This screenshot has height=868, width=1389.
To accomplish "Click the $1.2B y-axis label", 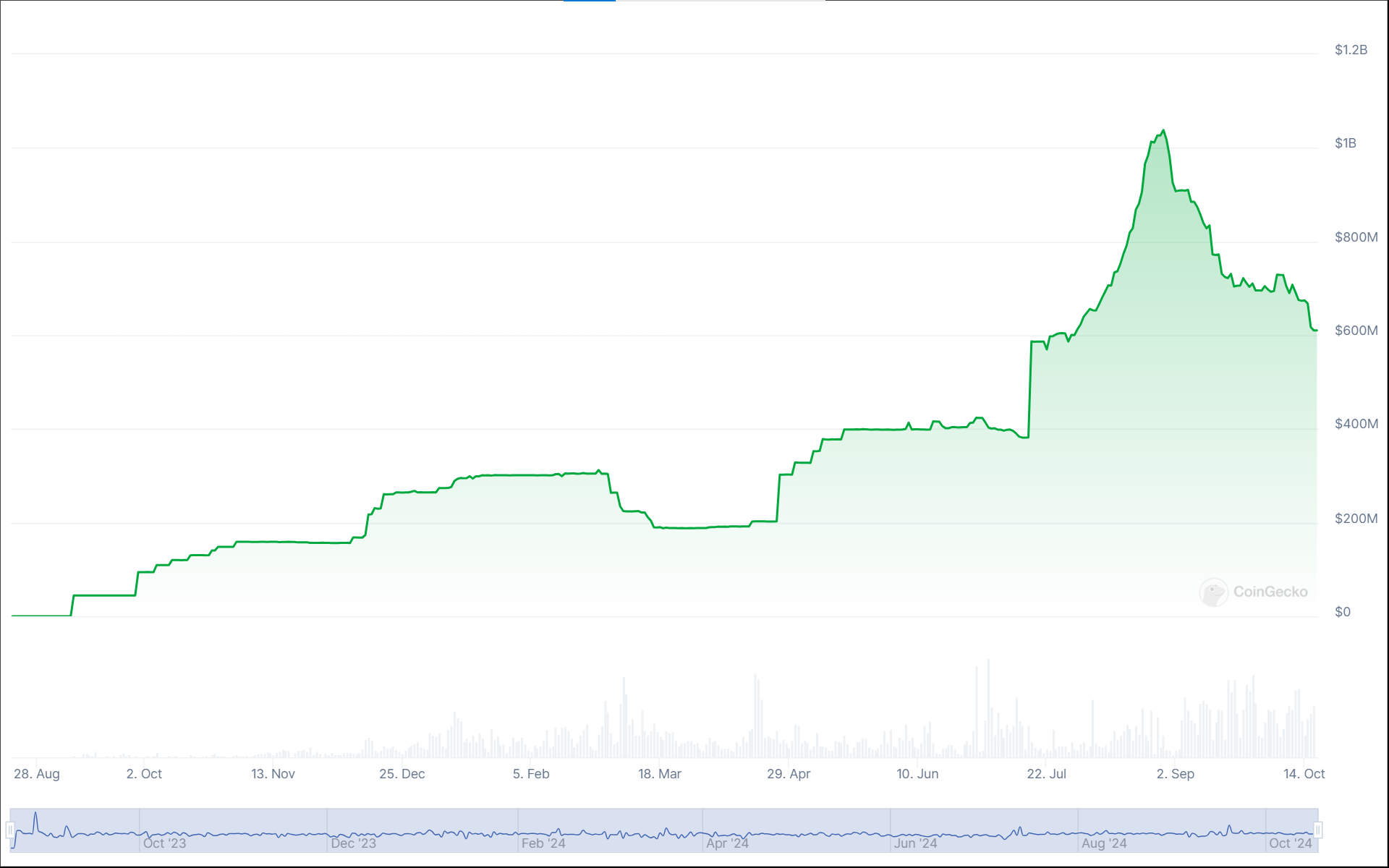I will point(1350,49).
